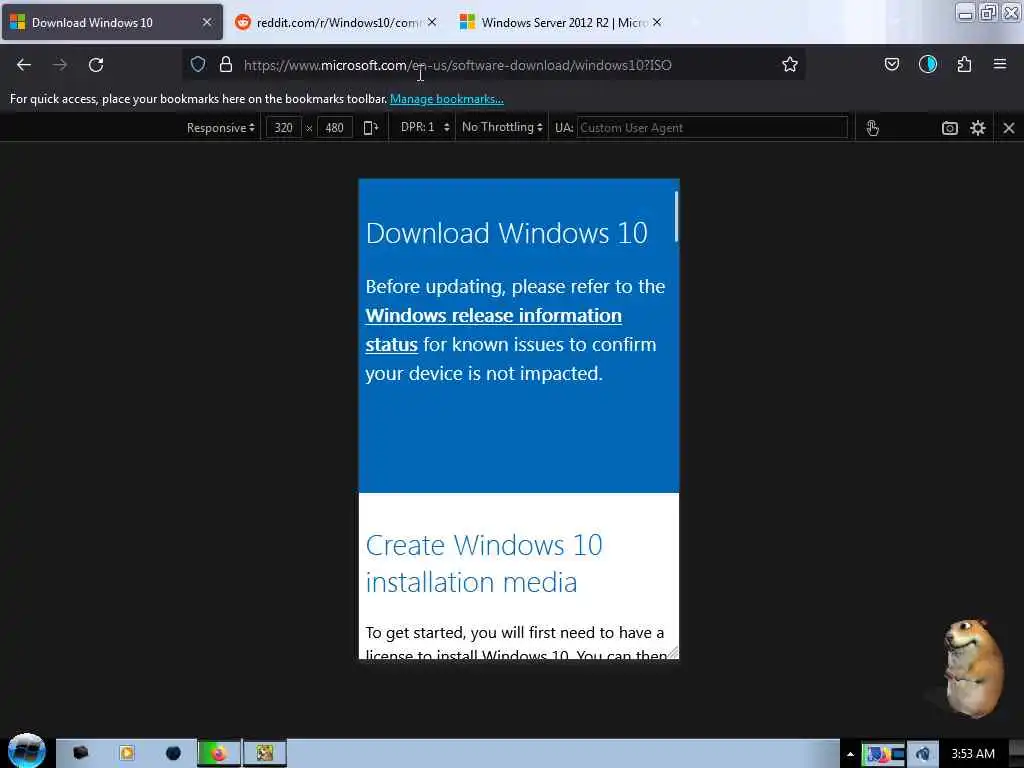Open the taskbar app next to Firefox

click(264, 754)
